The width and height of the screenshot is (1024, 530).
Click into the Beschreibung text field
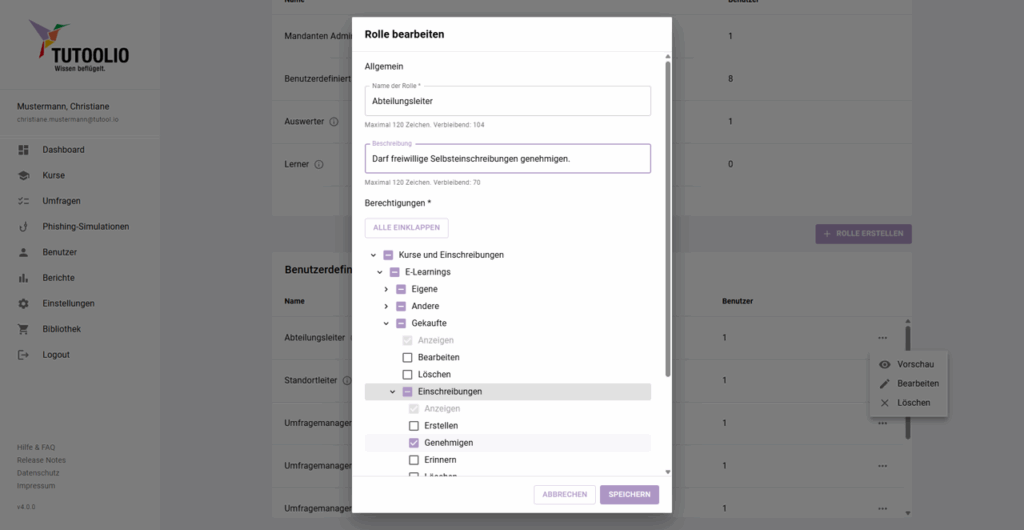pyautogui.click(x=507, y=159)
